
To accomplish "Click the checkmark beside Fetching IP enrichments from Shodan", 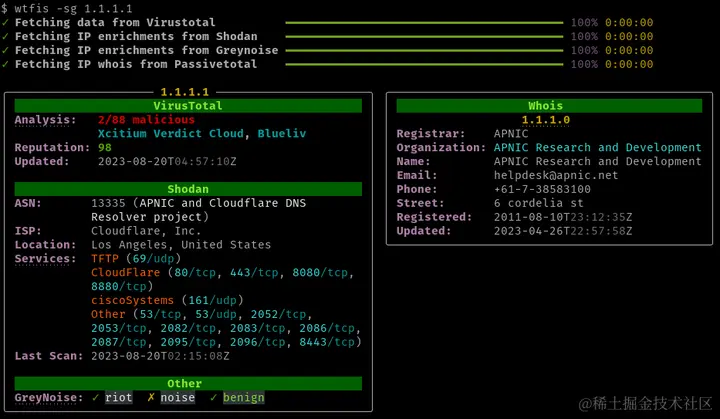I will pos(5,36).
